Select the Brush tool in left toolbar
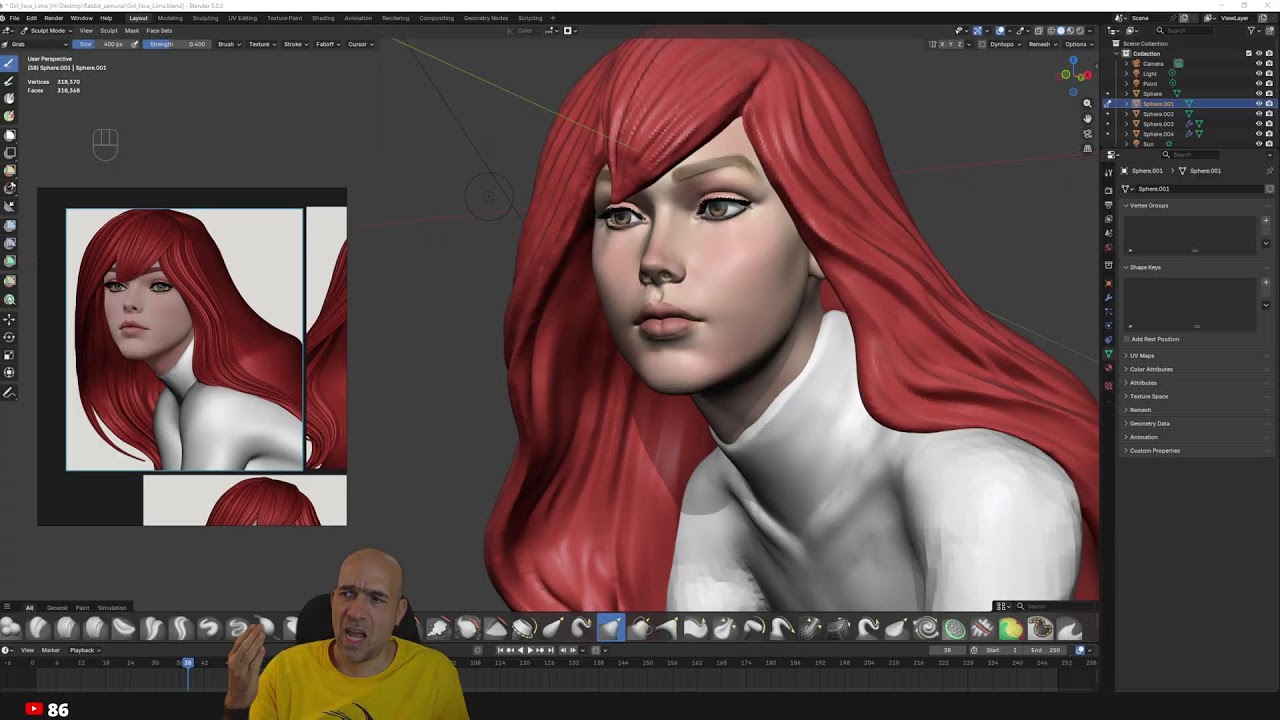Image resolution: width=1280 pixels, height=720 pixels. pyautogui.click(x=10, y=62)
